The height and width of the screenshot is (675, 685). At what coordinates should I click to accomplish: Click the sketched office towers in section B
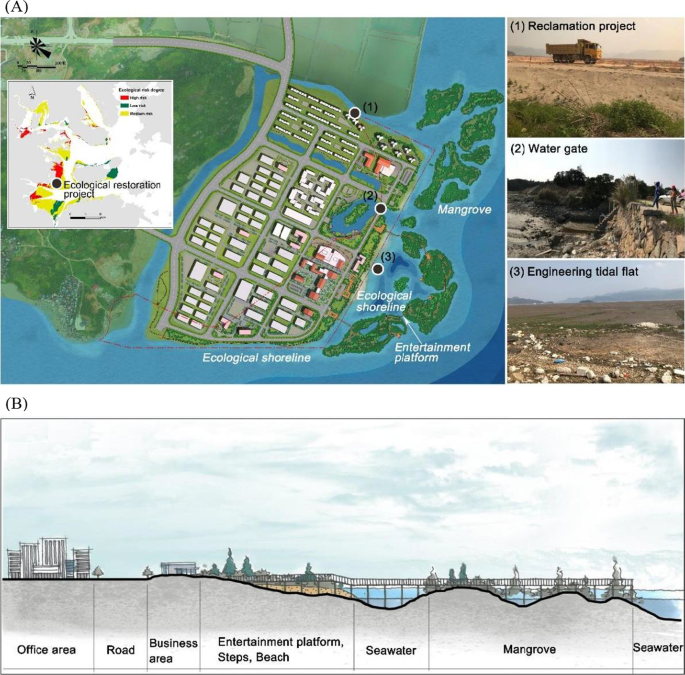(x=49, y=558)
